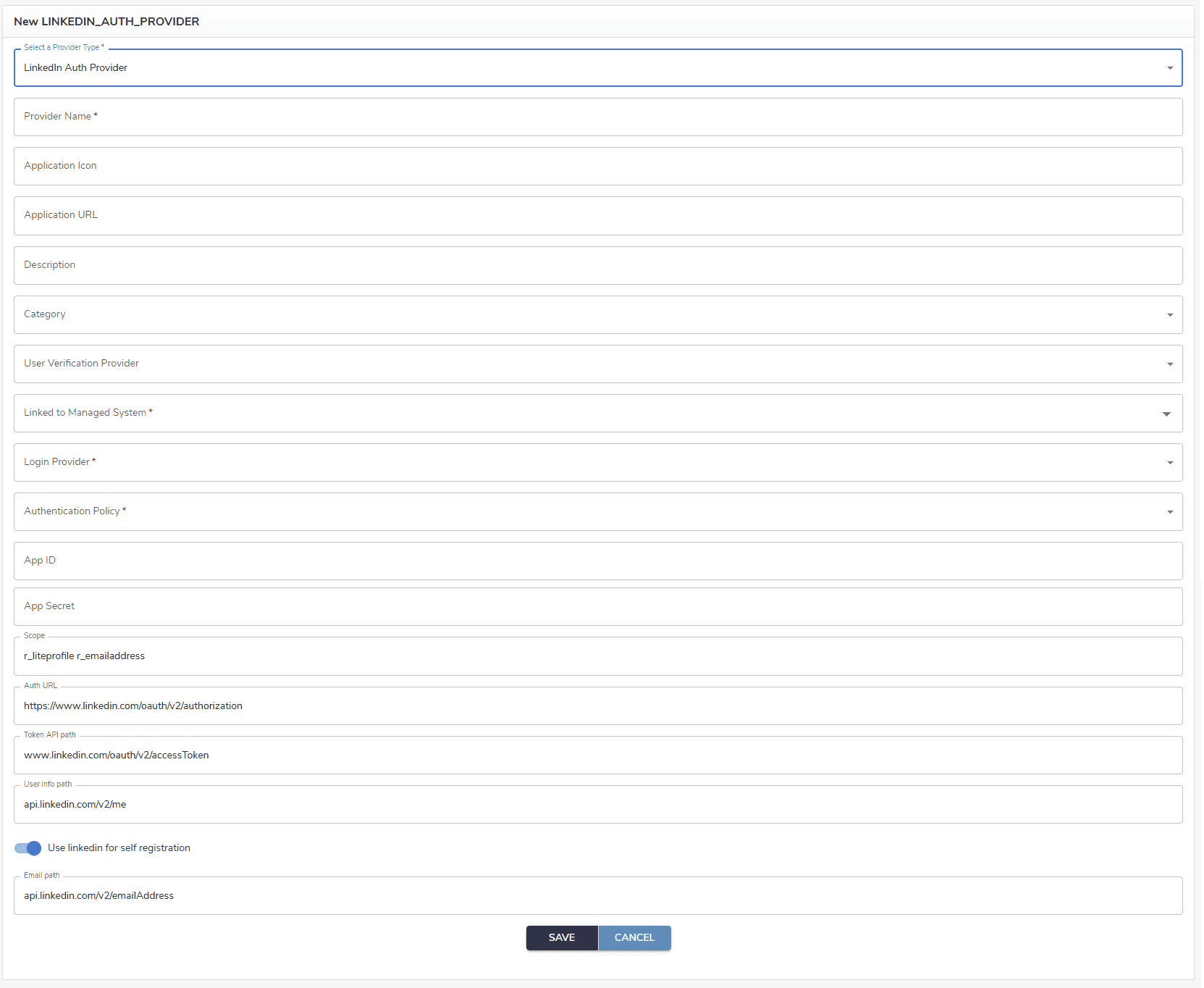Click the Email path input field
The width and height of the screenshot is (1204, 988).
597,896
